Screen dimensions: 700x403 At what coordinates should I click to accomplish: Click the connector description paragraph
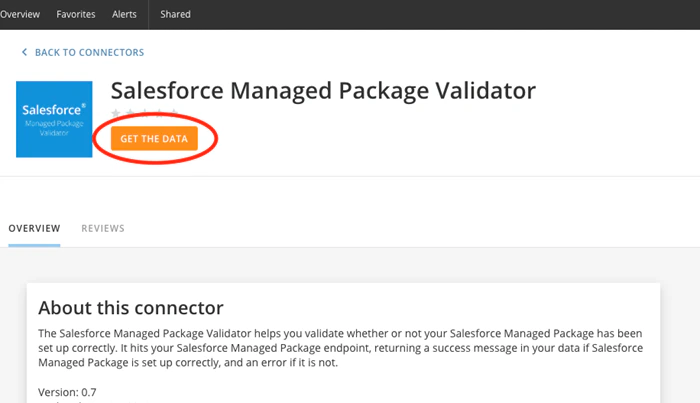341,348
